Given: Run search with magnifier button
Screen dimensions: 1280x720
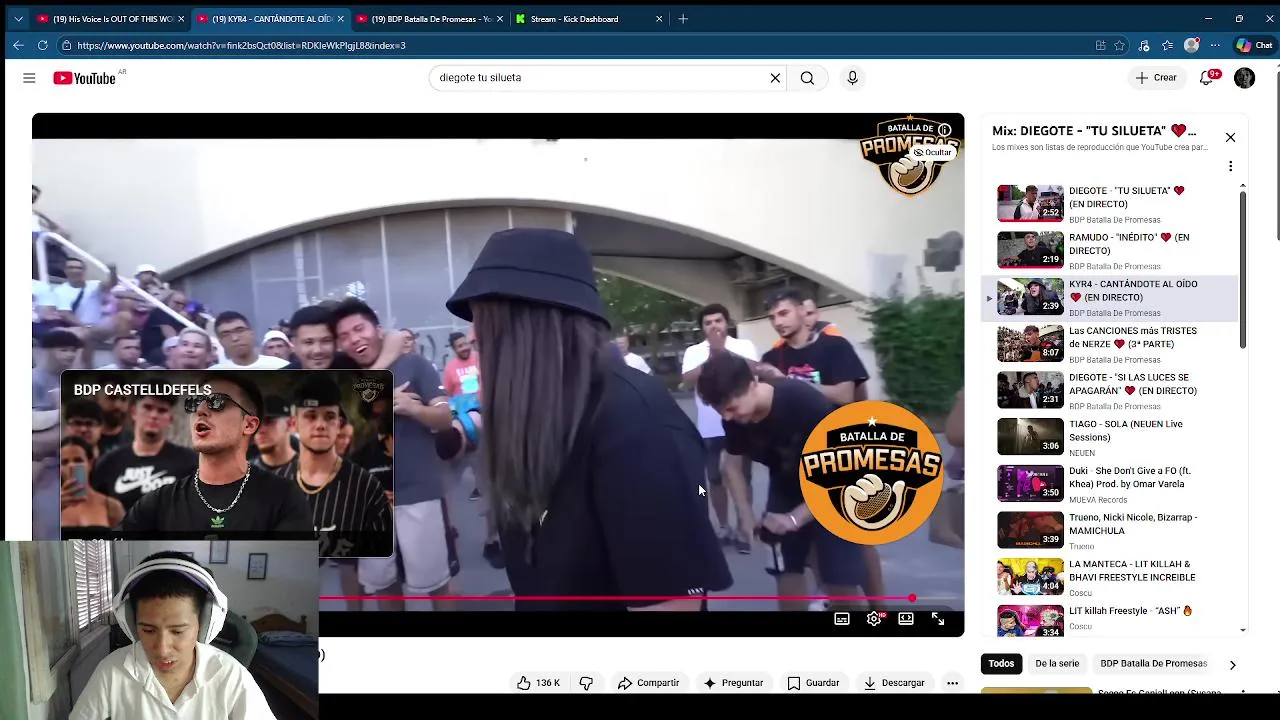Looking at the screenshot, I should [x=807, y=78].
